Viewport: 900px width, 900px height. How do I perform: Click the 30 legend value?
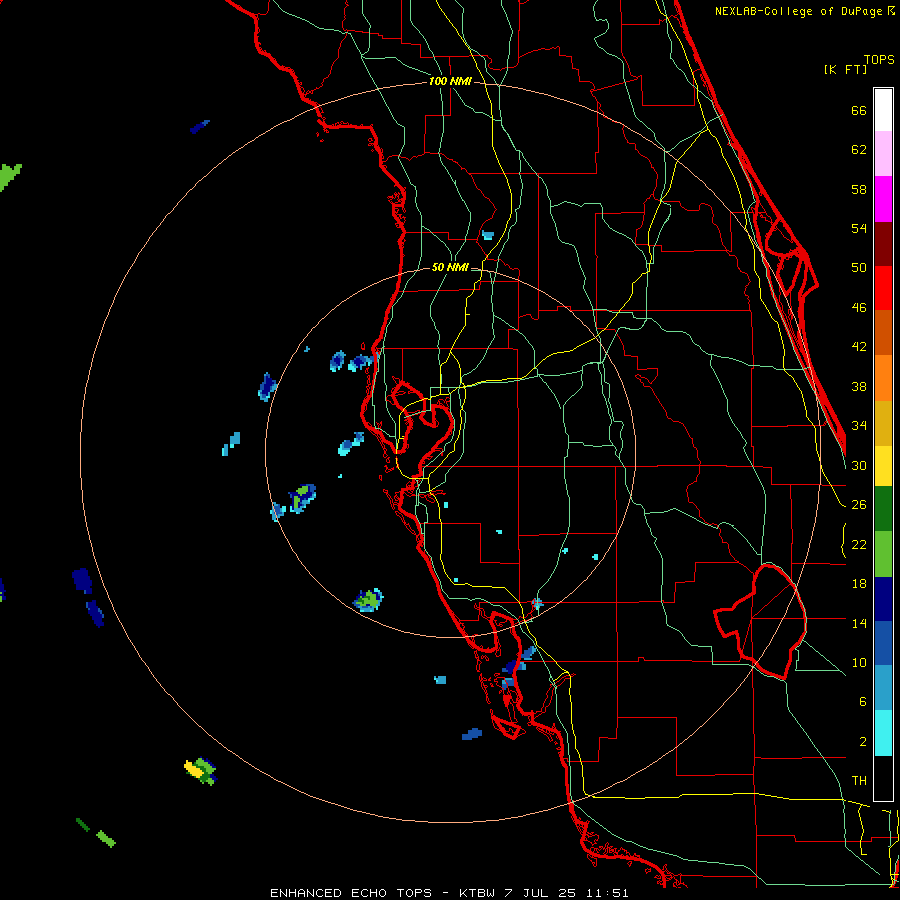[859, 465]
